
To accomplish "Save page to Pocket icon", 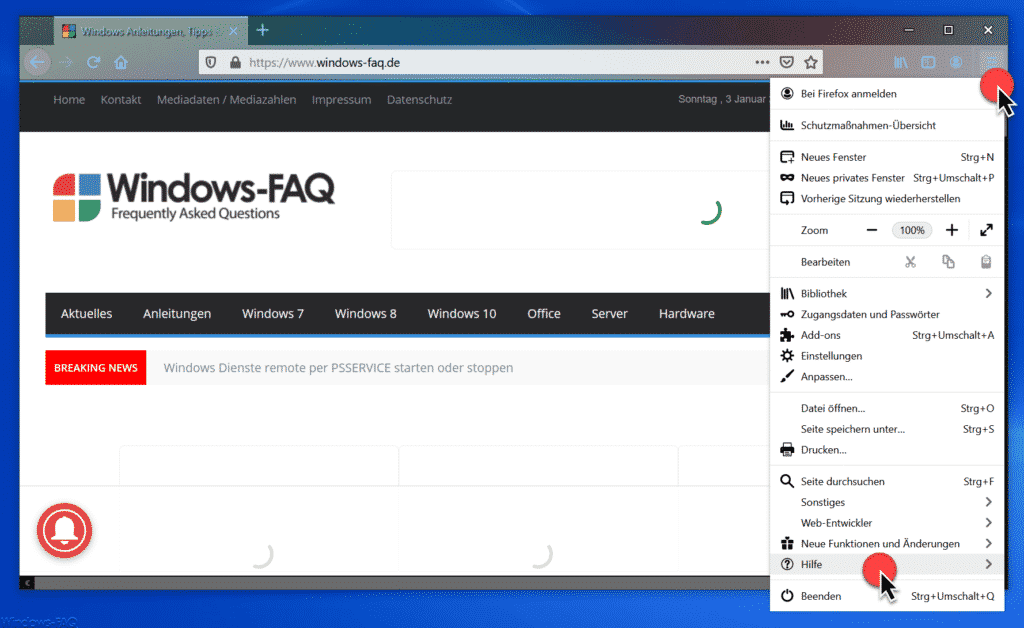I will tap(787, 63).
